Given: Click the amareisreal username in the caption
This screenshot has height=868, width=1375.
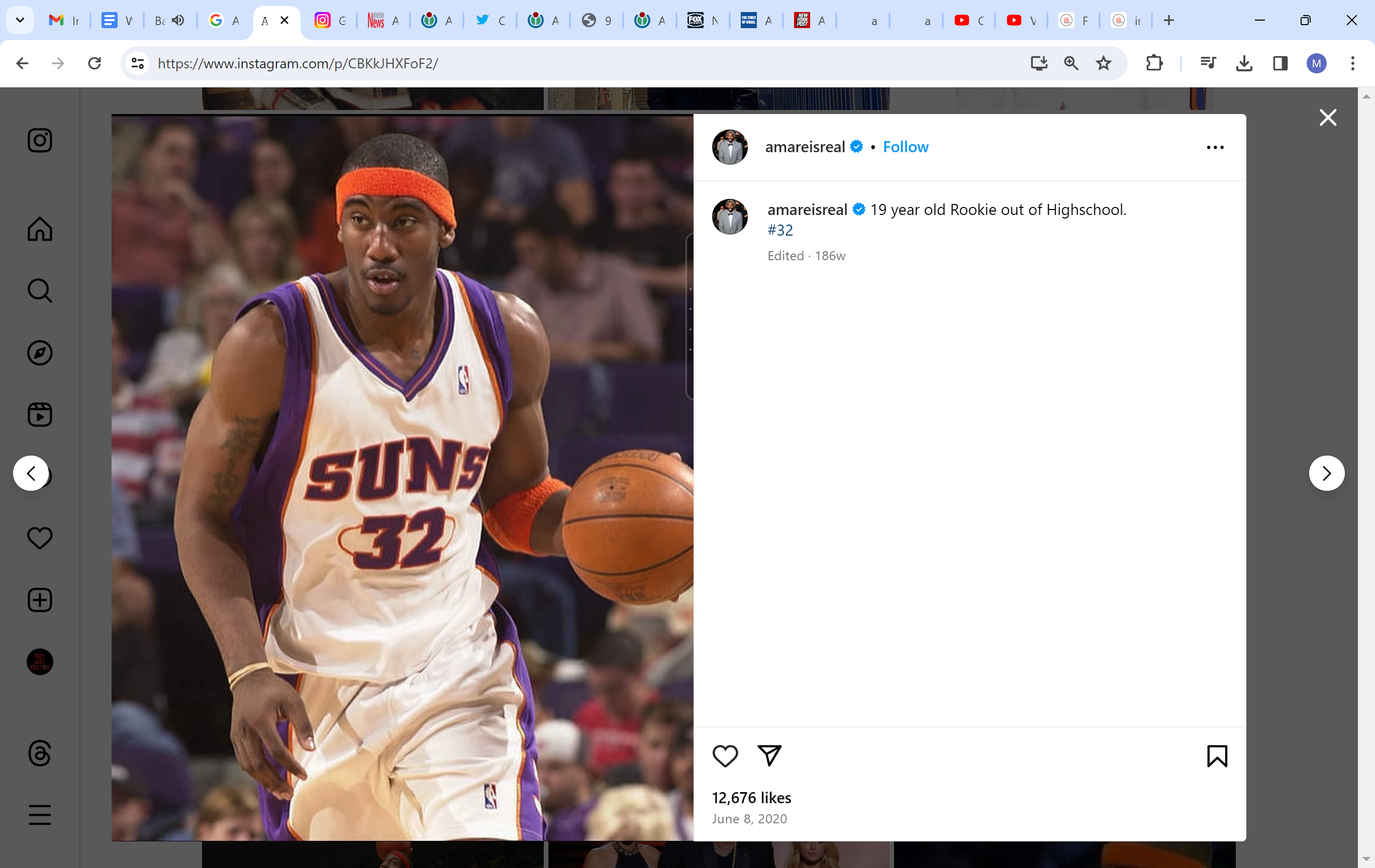Looking at the screenshot, I should point(807,210).
